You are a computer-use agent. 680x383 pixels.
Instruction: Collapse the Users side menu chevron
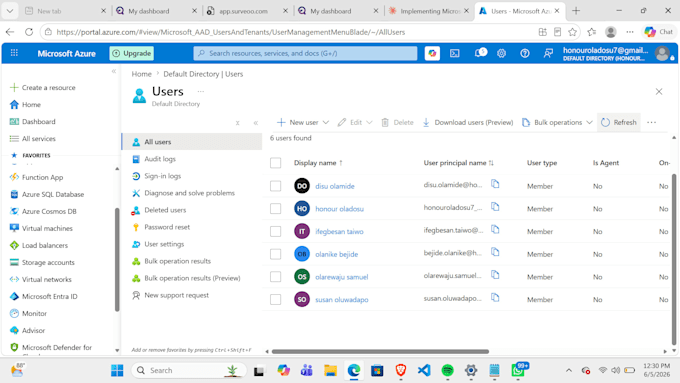(256, 123)
